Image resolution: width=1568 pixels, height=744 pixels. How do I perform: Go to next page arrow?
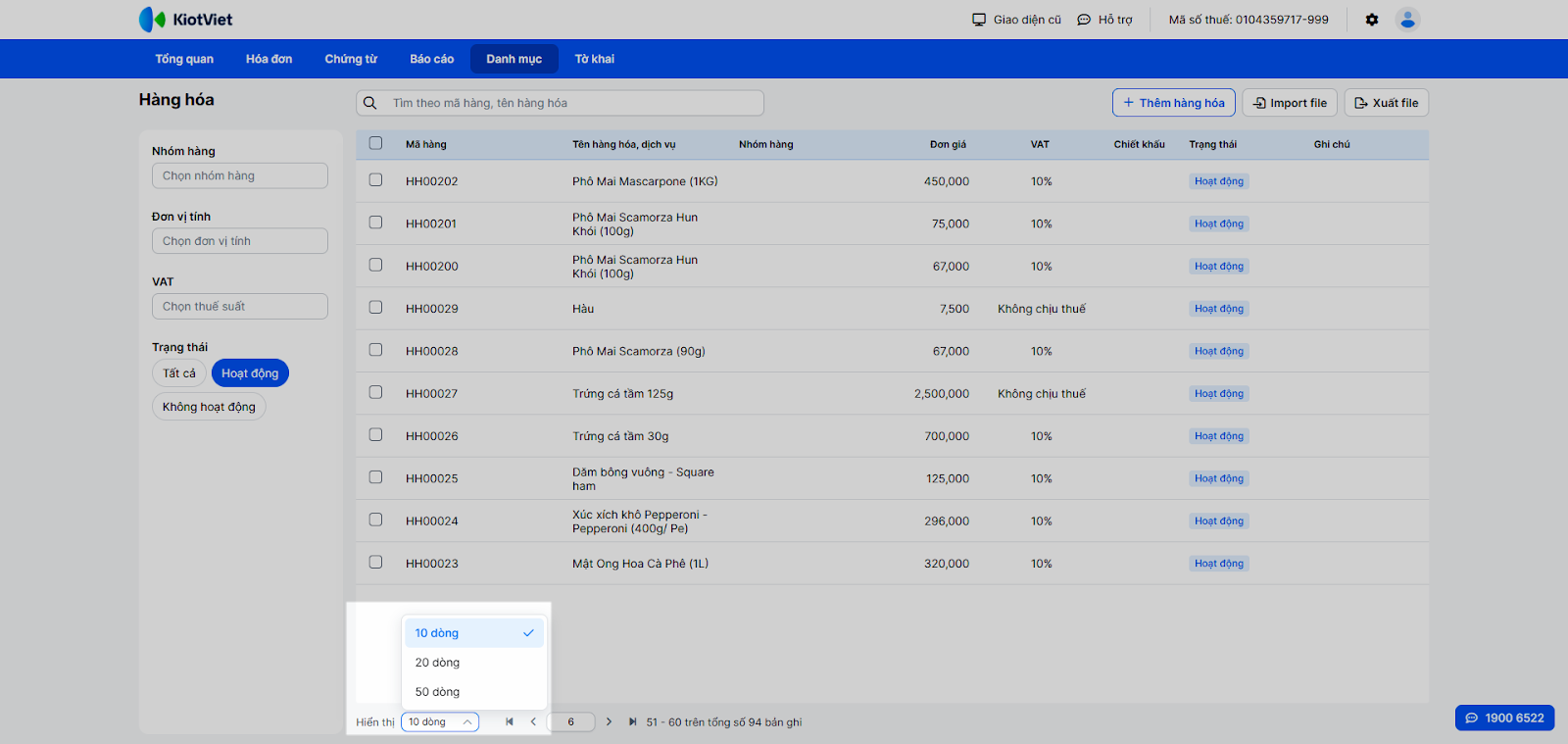pos(609,721)
